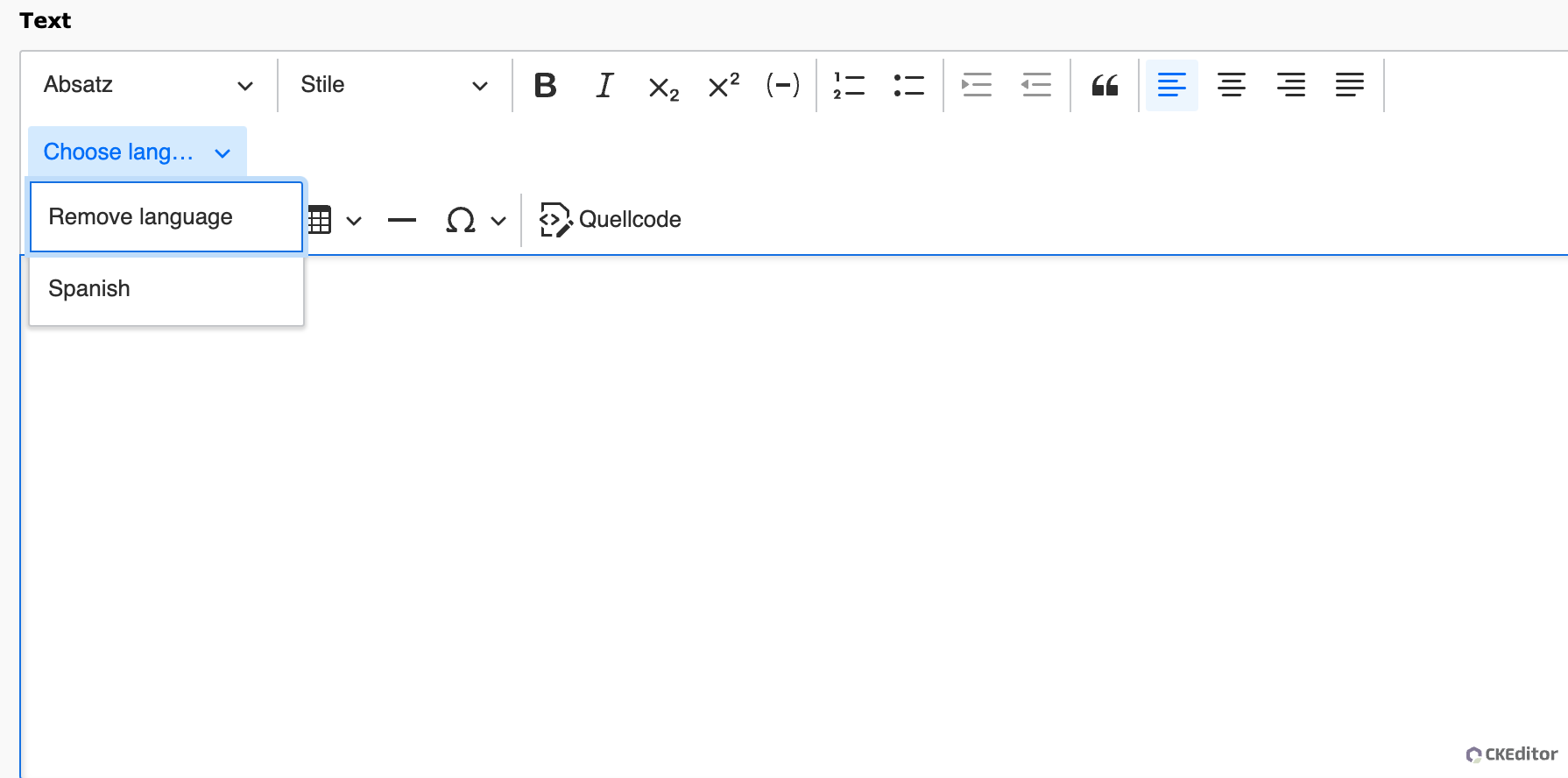Toggle right text alignment

point(1290,85)
